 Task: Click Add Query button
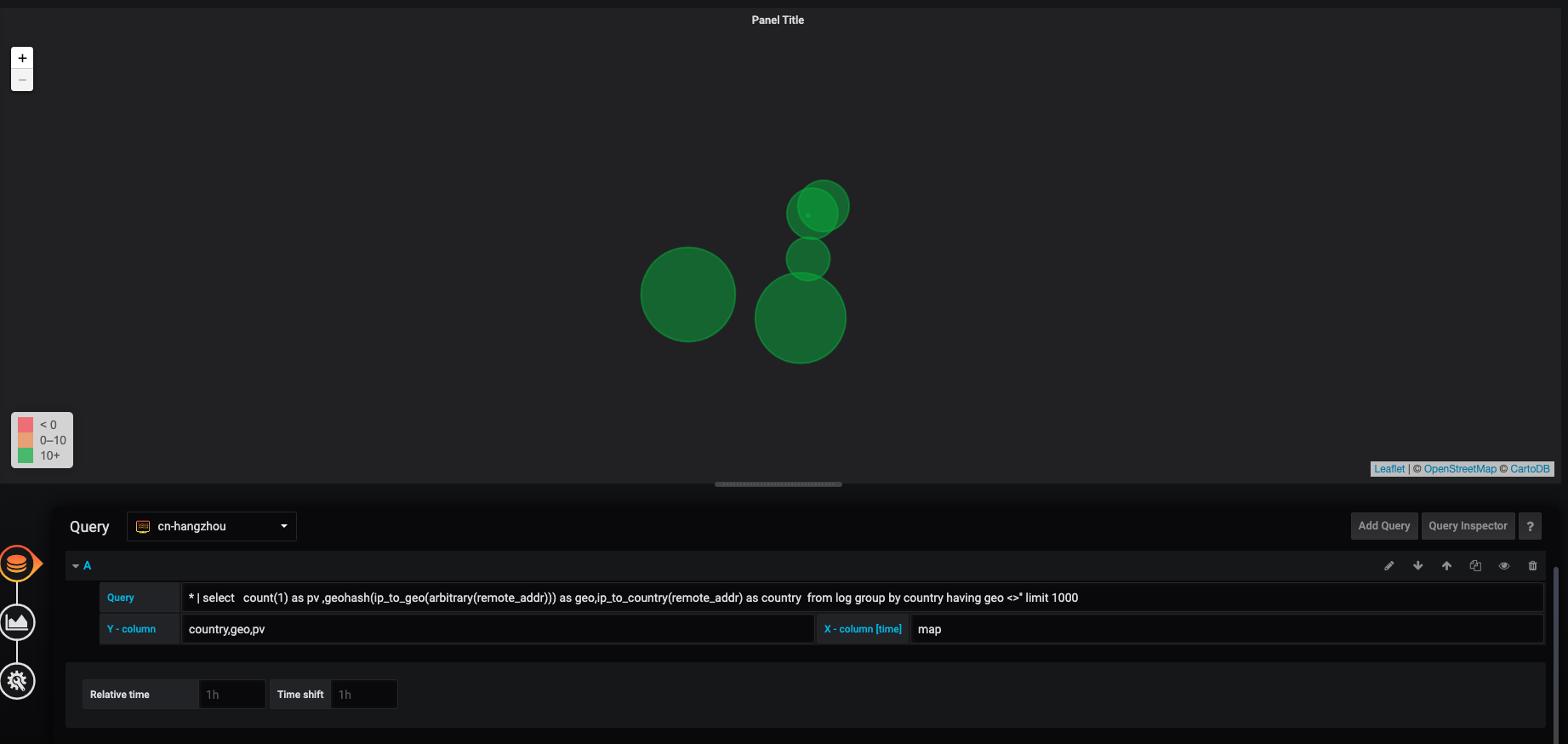1384,526
